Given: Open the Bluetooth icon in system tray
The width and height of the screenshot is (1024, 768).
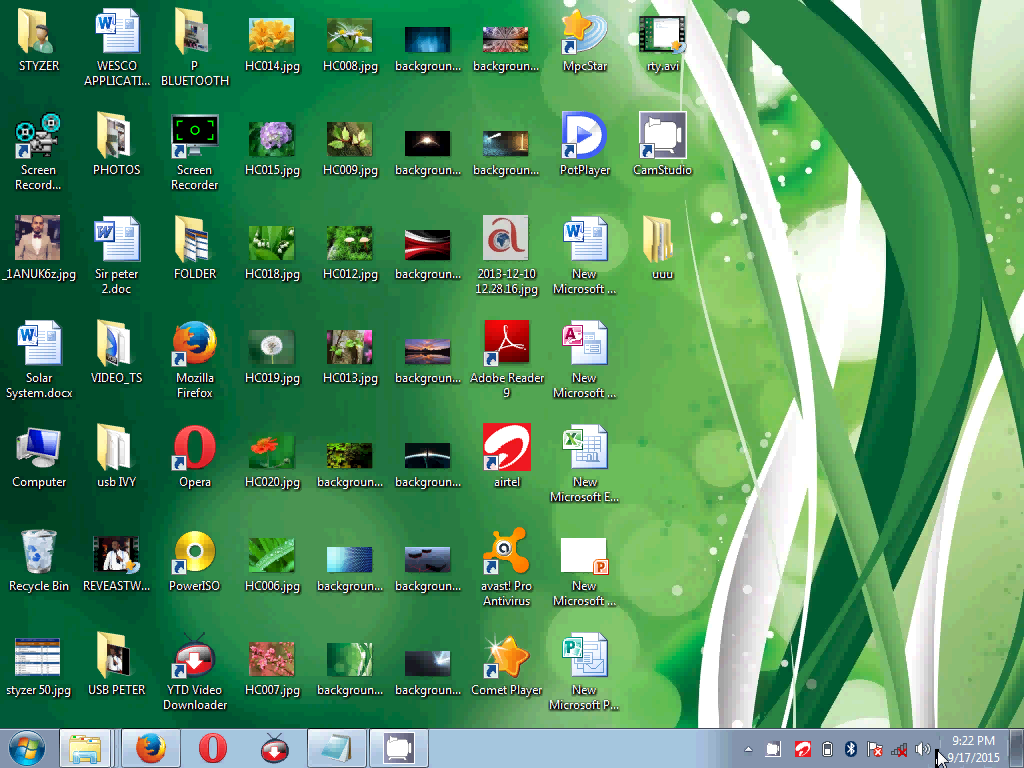Looking at the screenshot, I should point(851,748).
